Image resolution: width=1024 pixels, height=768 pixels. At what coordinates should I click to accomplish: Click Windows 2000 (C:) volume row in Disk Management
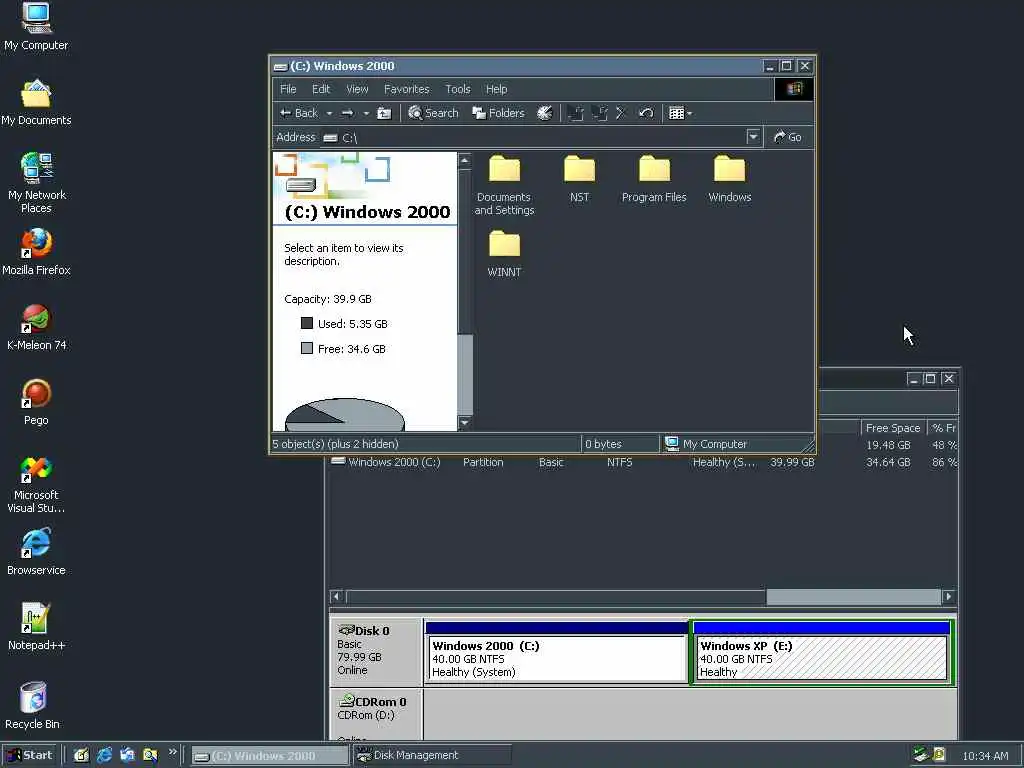[x=643, y=462]
